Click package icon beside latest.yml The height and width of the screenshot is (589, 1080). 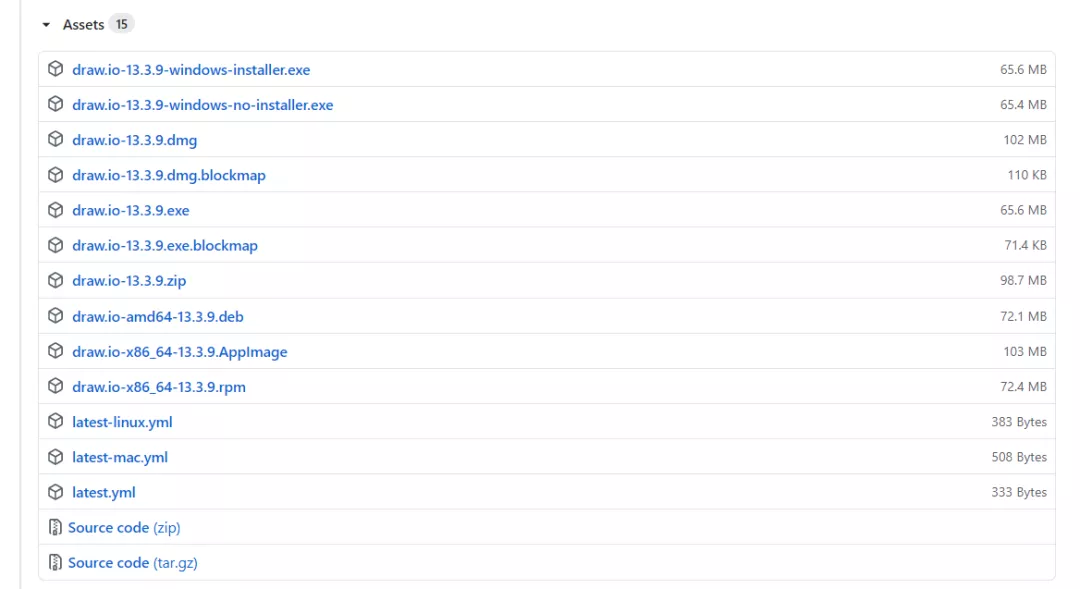tap(56, 492)
